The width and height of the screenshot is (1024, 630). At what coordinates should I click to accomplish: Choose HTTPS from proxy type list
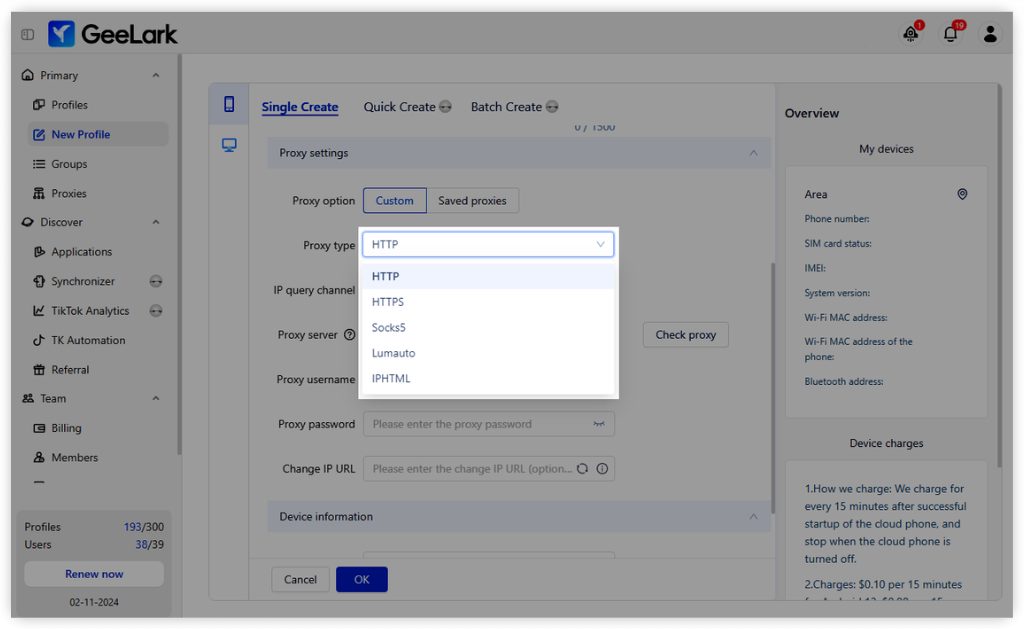pos(488,302)
